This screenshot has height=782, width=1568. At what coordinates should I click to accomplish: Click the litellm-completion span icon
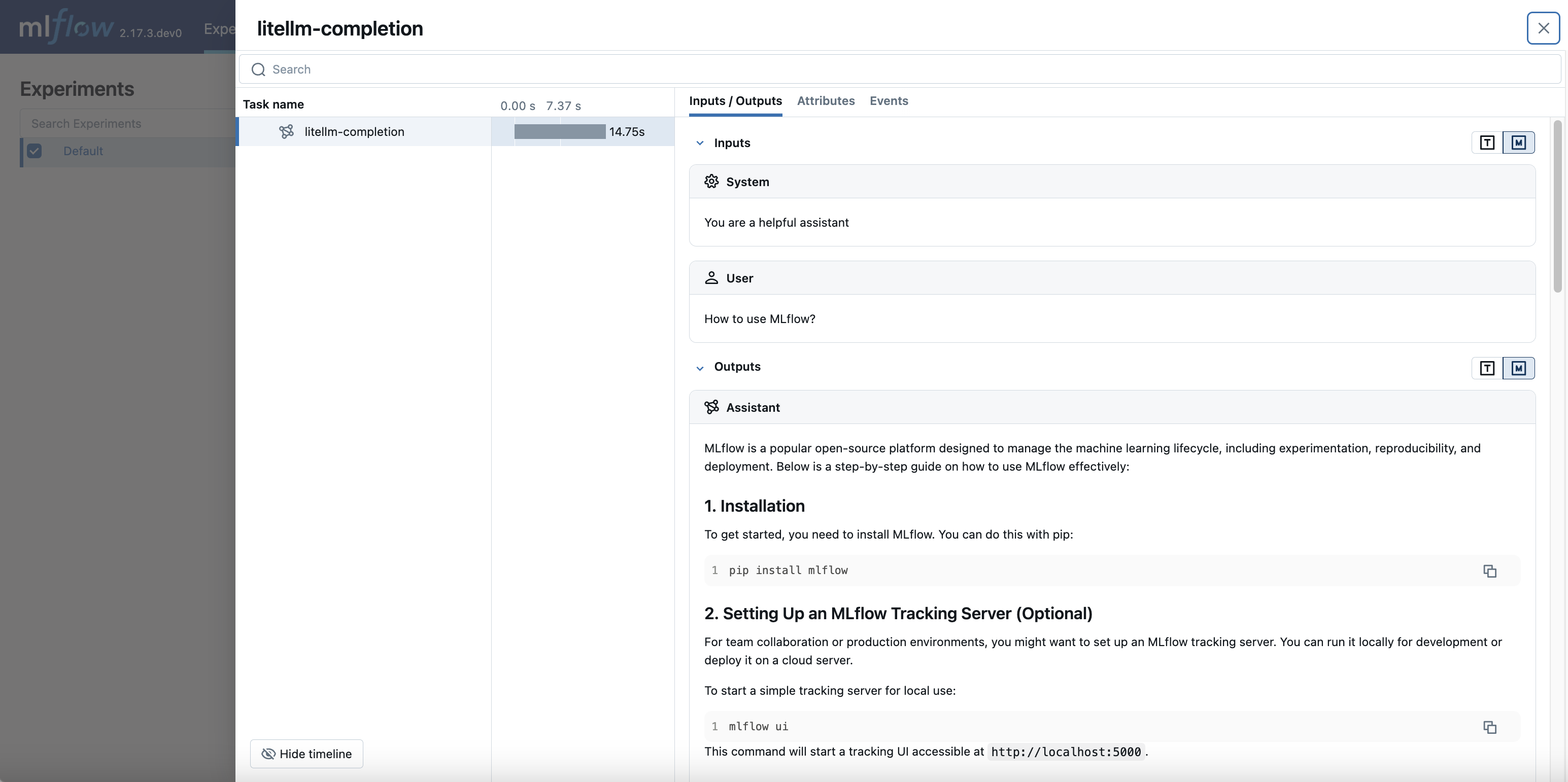[x=286, y=131]
